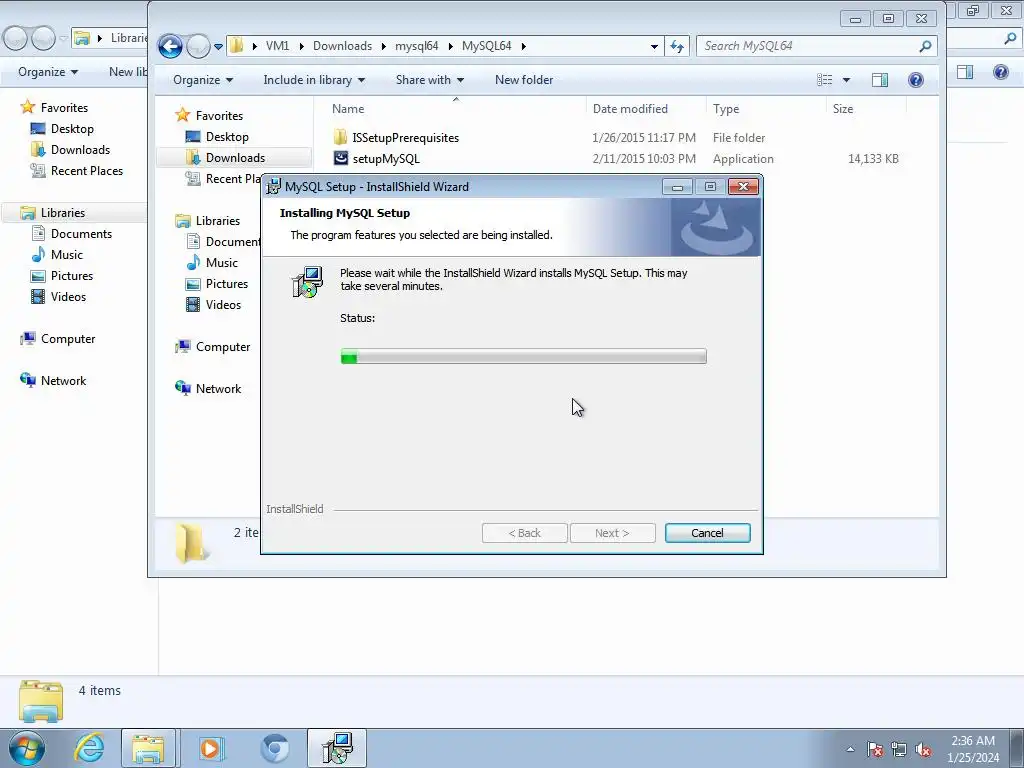This screenshot has width=1024, height=768.
Task: Open Organize menu in the Libraries window
Action: [x=48, y=72]
